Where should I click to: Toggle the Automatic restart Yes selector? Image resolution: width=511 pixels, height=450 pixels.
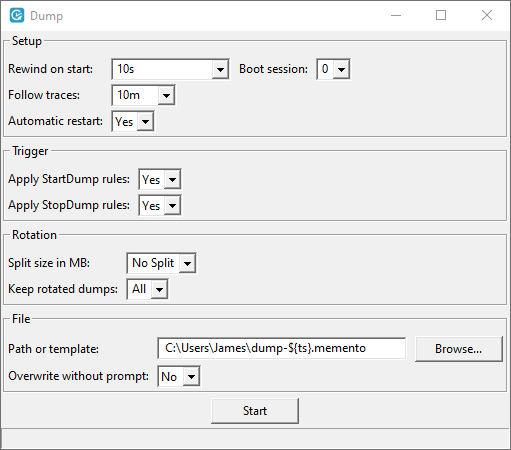pyautogui.click(x=133, y=121)
